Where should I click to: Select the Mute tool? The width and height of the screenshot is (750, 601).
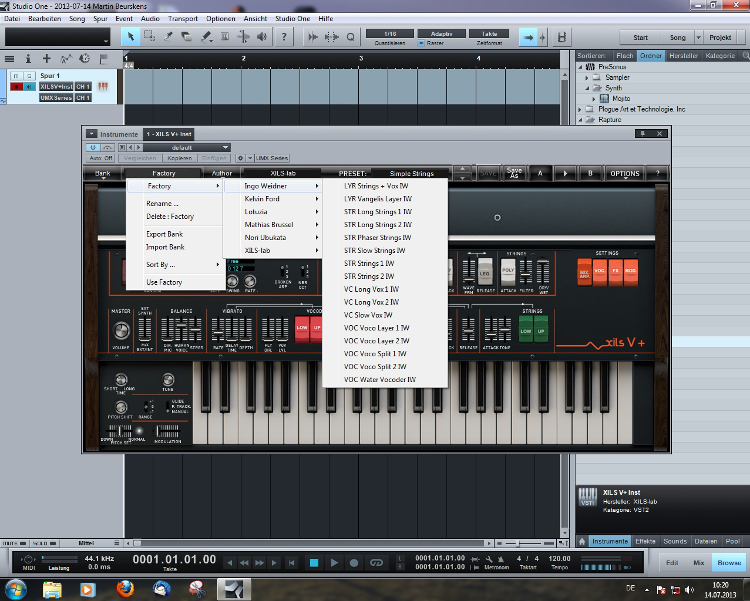(x=225, y=37)
